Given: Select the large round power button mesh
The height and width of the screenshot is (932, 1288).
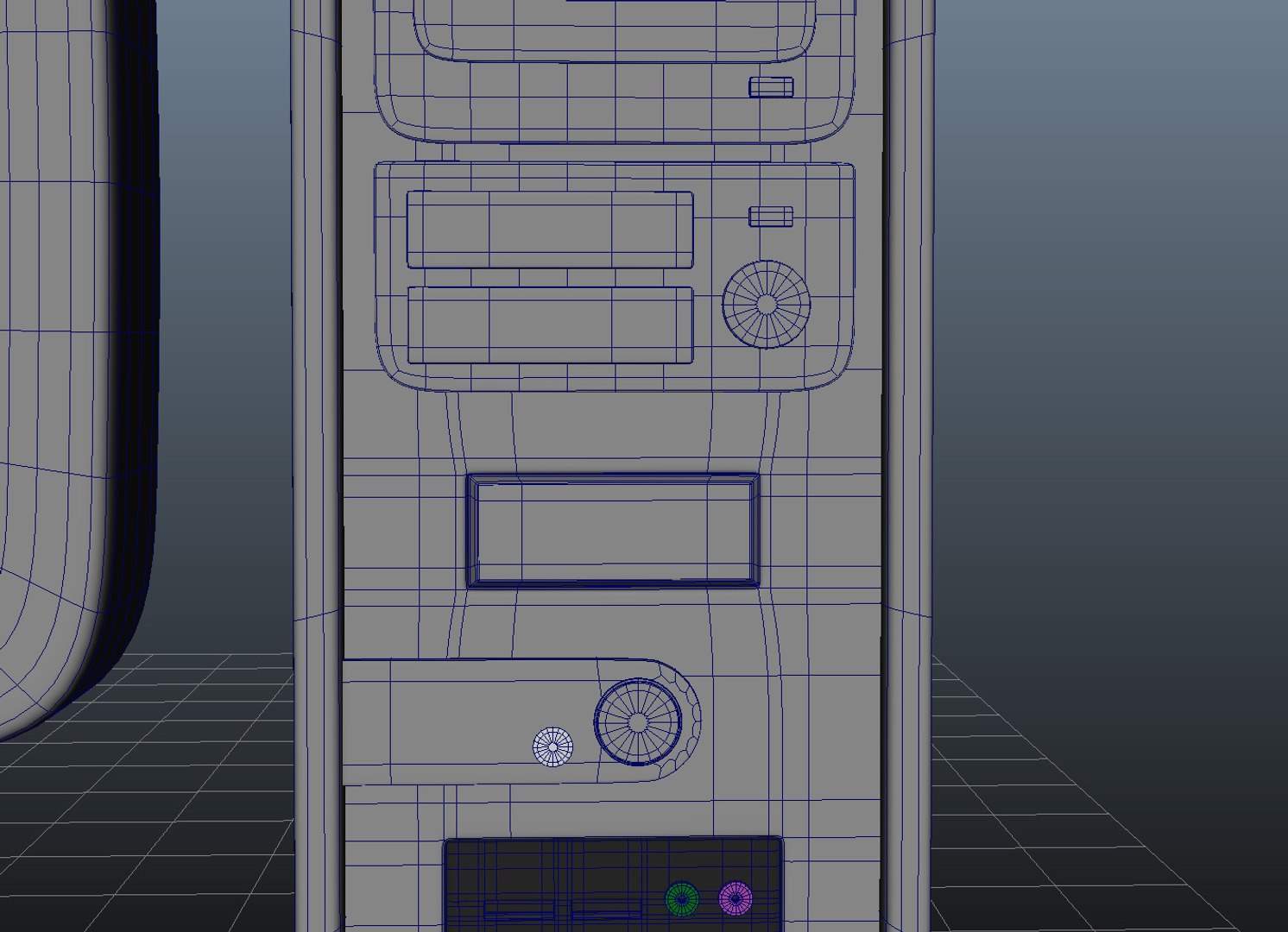Looking at the screenshot, I should (639, 722).
